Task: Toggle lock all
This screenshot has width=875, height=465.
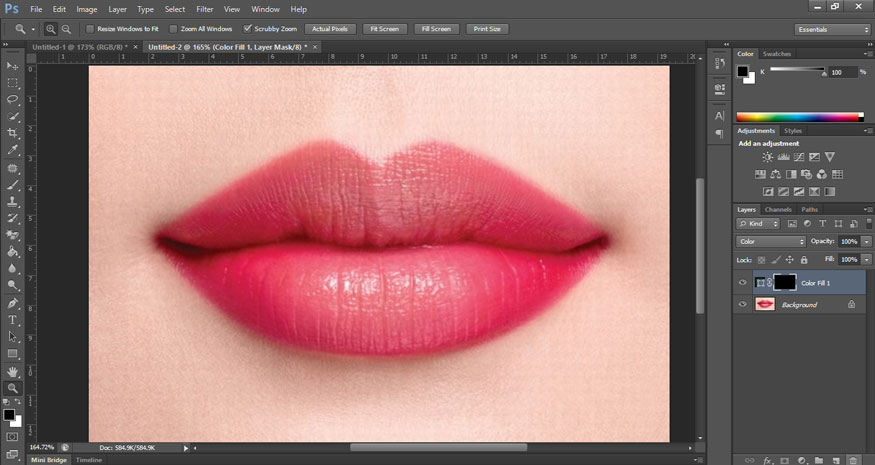Action: point(804,260)
